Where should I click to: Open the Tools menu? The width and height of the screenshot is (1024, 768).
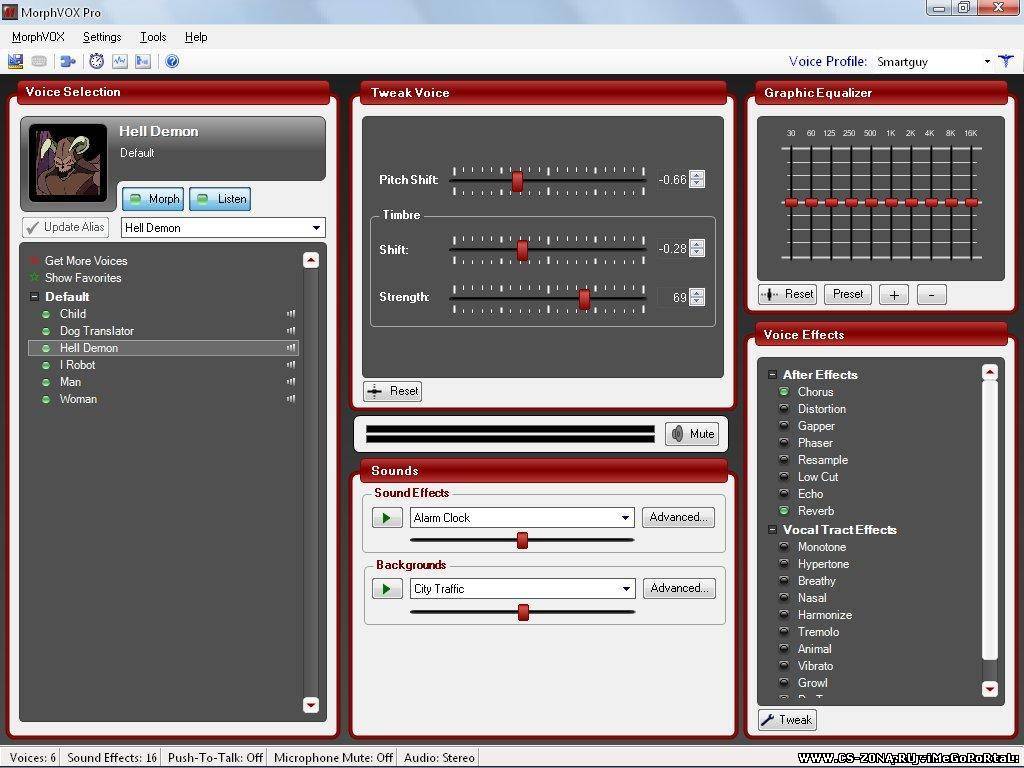(x=153, y=37)
